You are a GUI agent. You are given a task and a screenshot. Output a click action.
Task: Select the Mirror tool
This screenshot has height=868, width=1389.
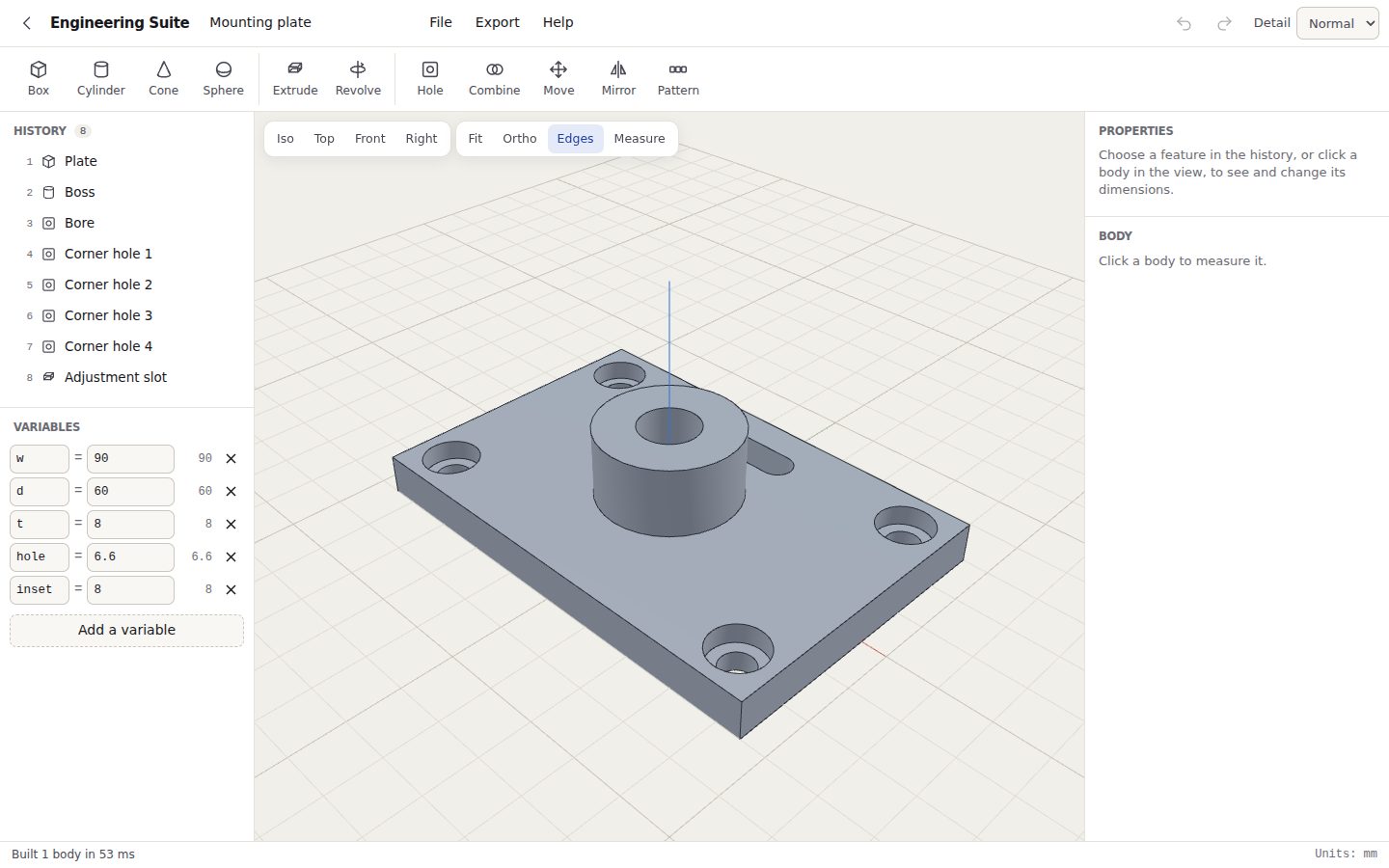618,78
